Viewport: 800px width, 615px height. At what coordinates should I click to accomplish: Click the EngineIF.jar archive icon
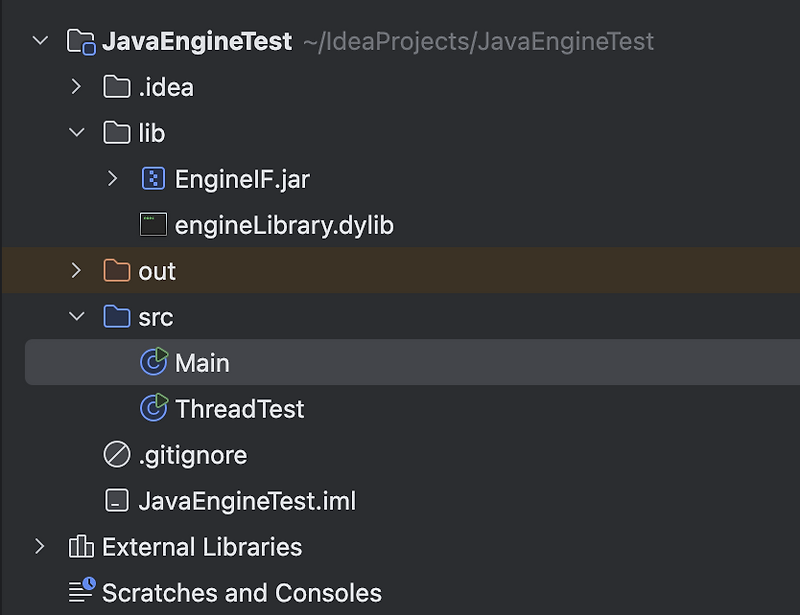click(153, 178)
